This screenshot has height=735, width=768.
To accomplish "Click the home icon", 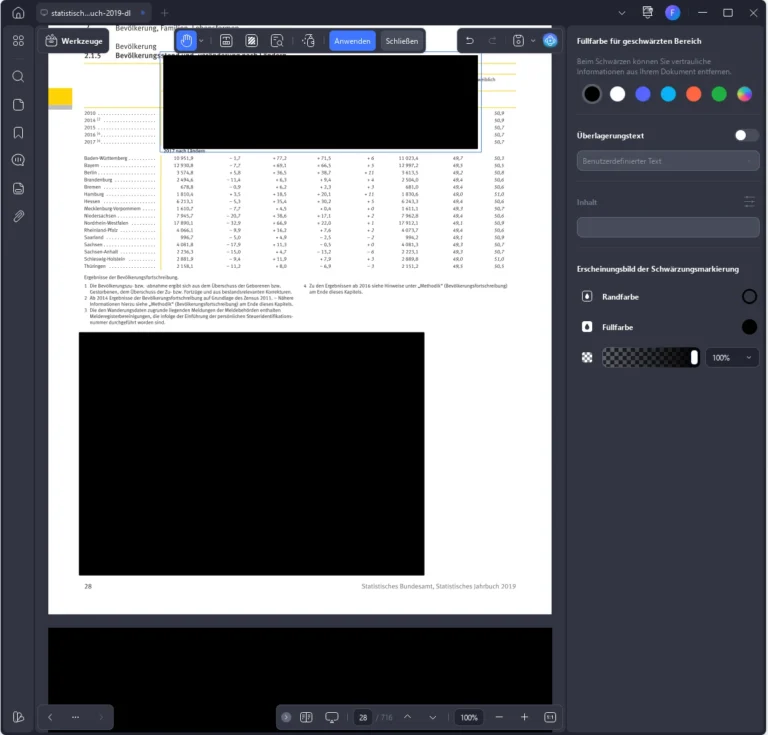I will click(18, 13).
